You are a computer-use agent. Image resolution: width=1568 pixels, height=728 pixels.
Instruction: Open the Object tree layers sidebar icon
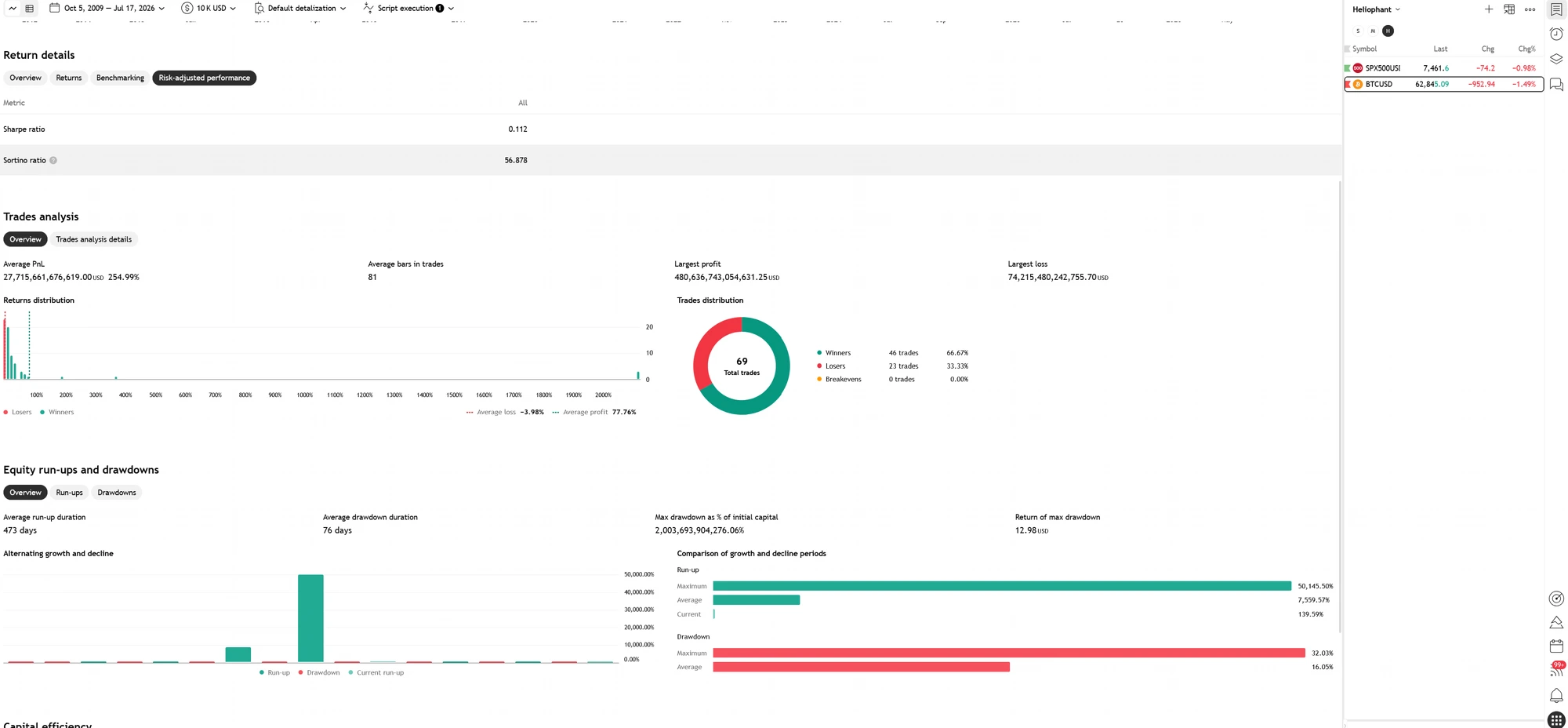click(1556, 59)
